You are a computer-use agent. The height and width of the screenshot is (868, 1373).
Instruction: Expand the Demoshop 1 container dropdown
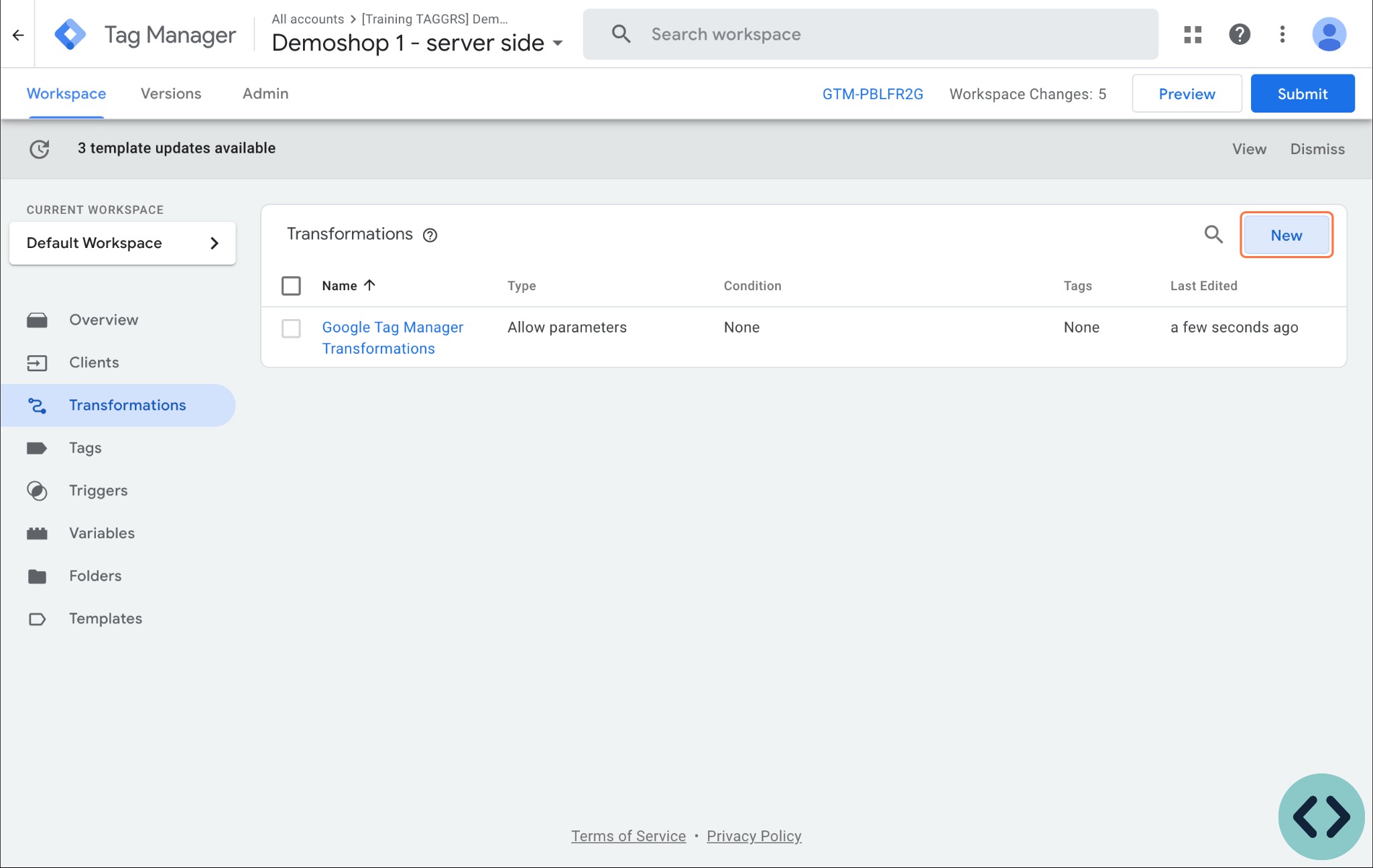pos(557,44)
